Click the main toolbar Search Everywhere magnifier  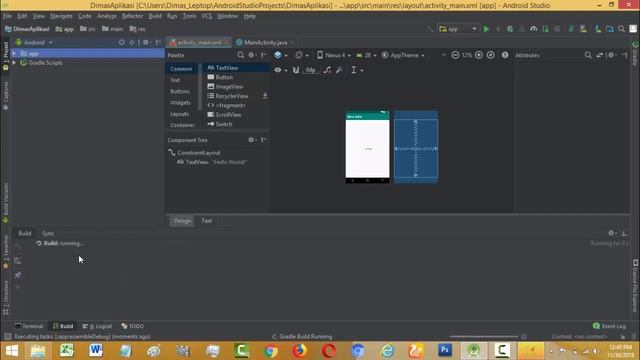point(621,29)
